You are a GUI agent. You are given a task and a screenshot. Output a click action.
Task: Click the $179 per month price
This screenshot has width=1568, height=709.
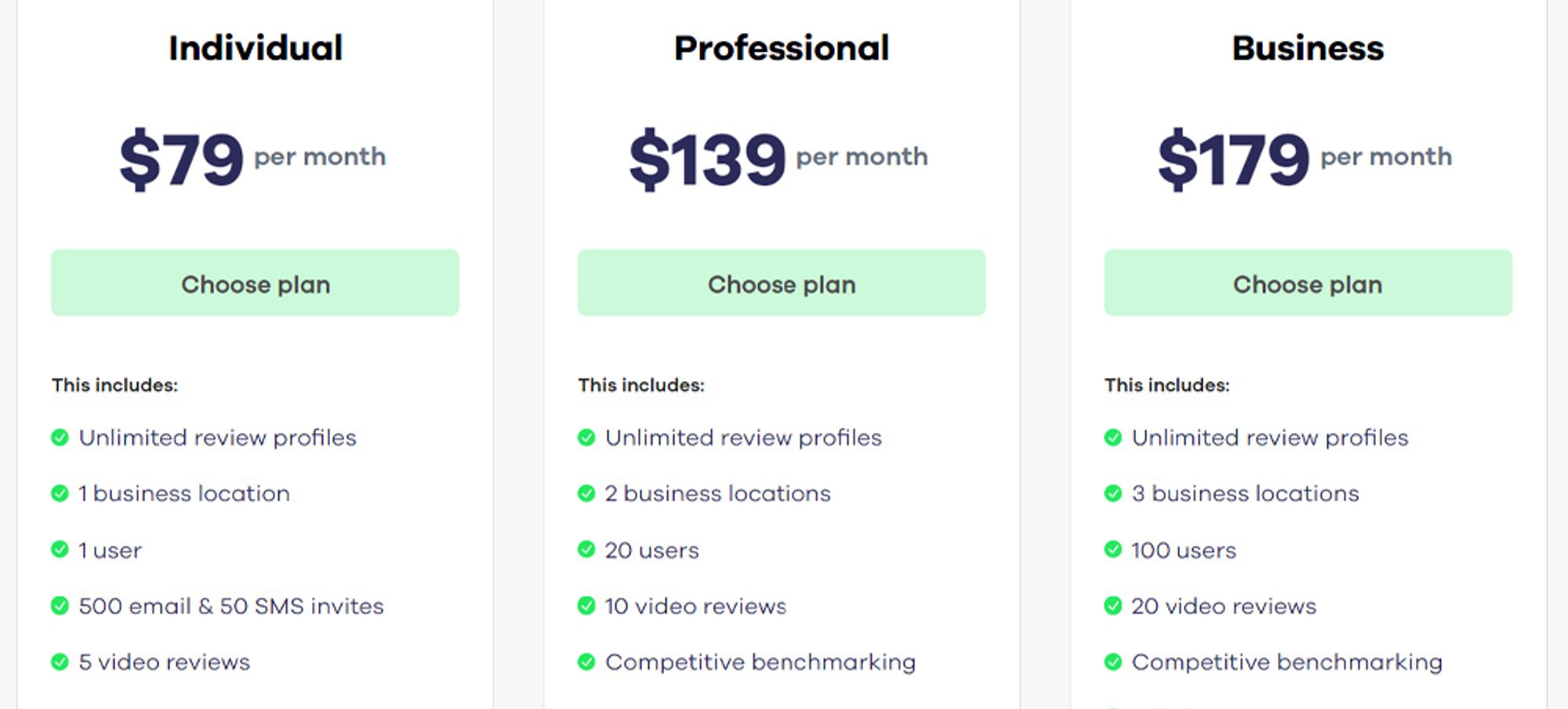tap(1305, 159)
